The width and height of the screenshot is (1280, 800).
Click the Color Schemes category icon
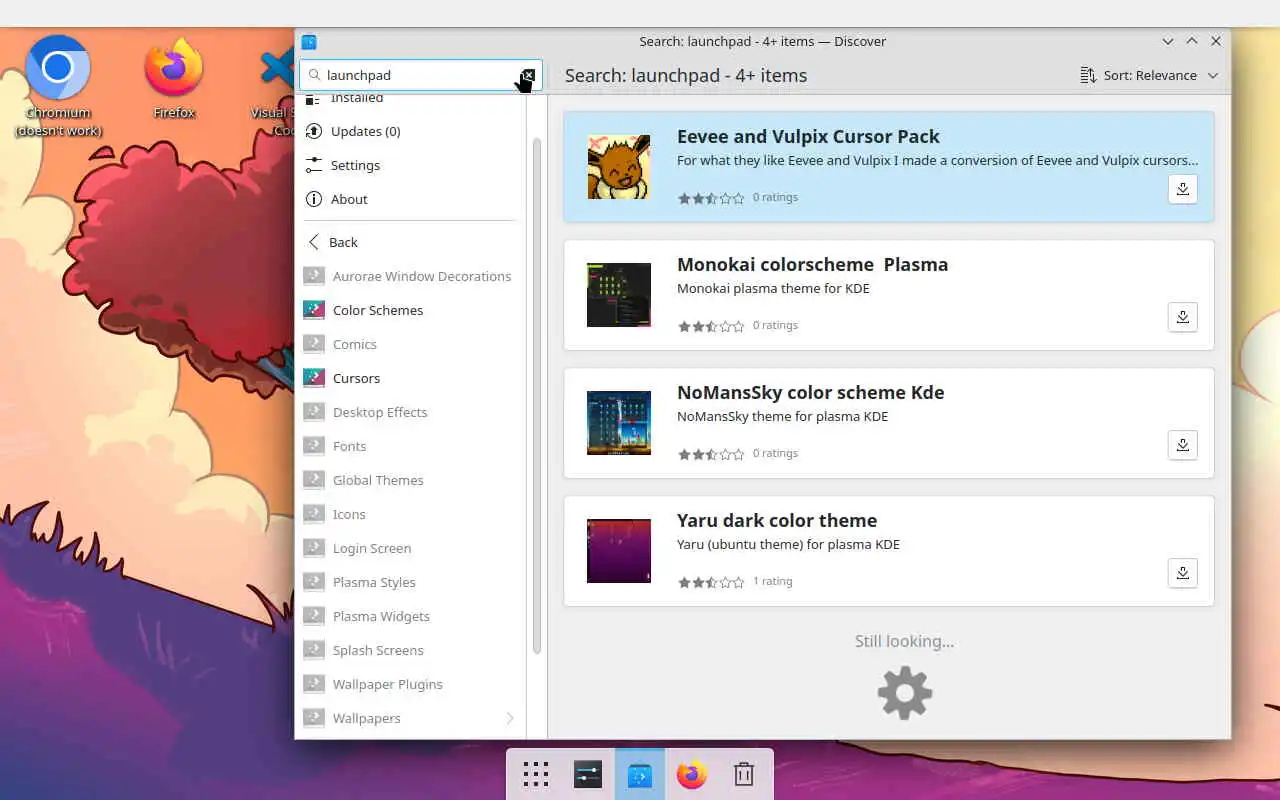(314, 310)
